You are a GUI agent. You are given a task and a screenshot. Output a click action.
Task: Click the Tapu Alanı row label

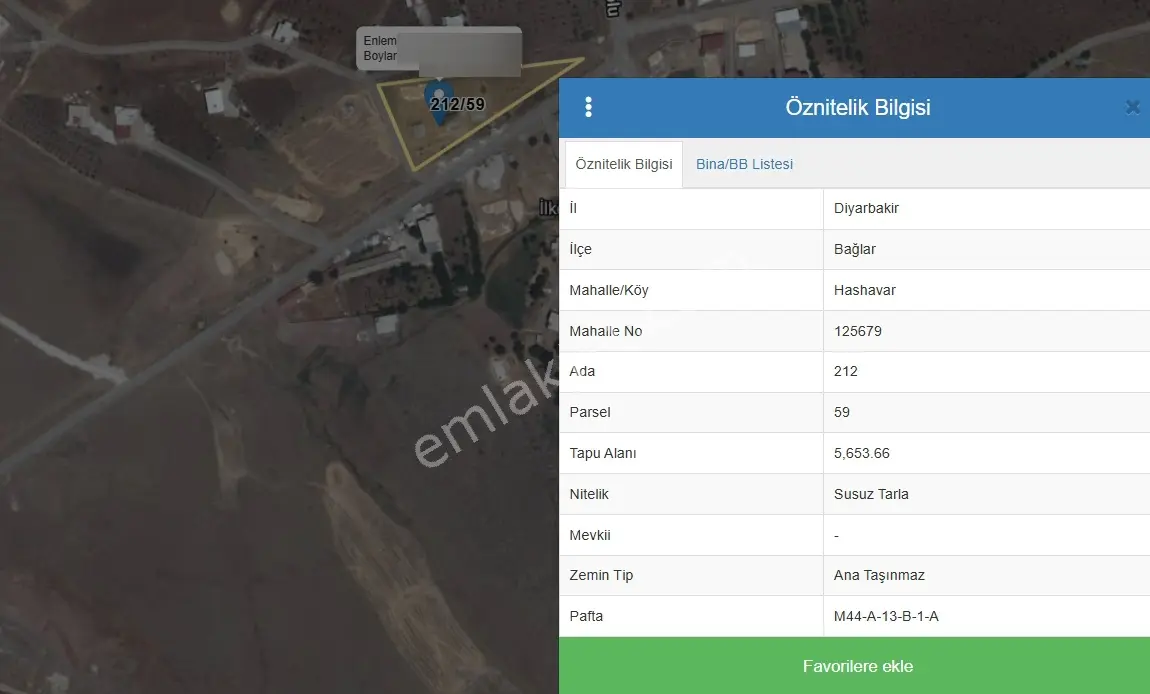tap(603, 453)
